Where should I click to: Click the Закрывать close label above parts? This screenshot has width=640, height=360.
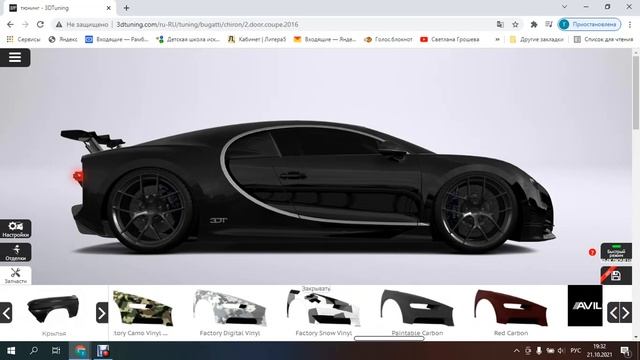(x=316, y=289)
